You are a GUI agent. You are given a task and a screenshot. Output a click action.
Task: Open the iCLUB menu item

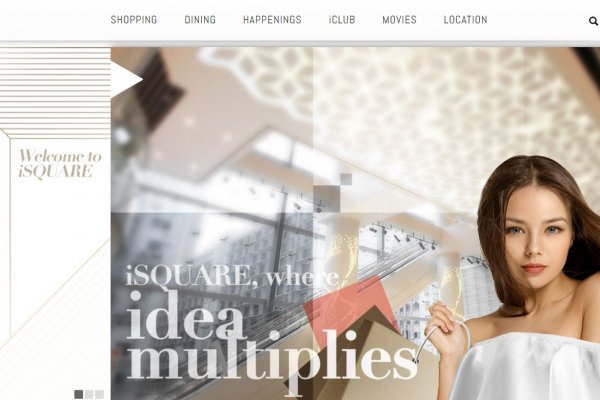pyautogui.click(x=342, y=20)
